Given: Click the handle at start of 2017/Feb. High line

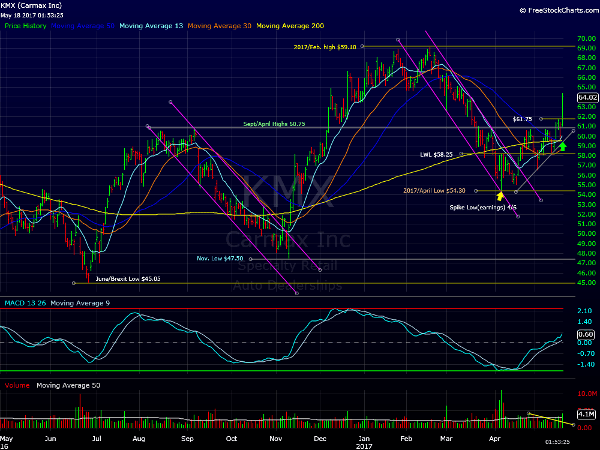Looking at the screenshot, I should pyautogui.click(x=362, y=46).
